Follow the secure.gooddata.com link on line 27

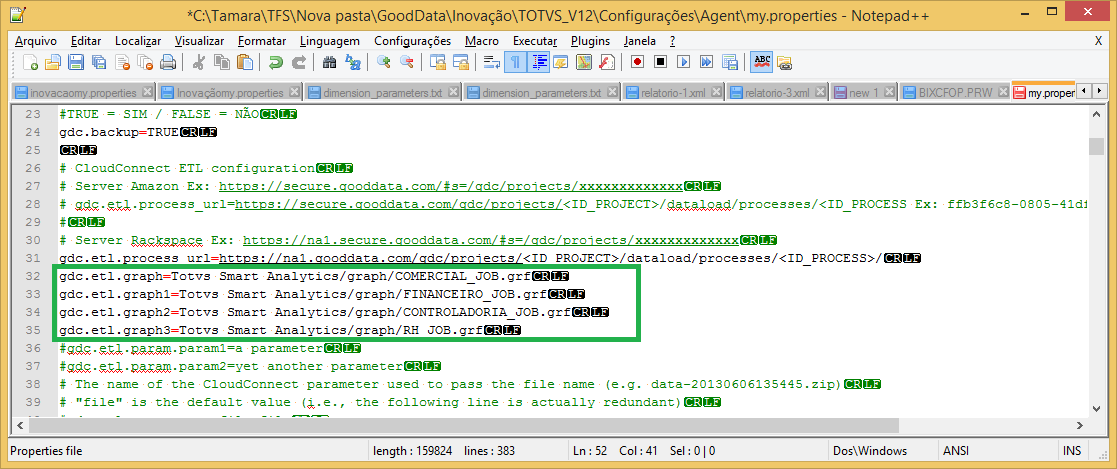coord(452,187)
